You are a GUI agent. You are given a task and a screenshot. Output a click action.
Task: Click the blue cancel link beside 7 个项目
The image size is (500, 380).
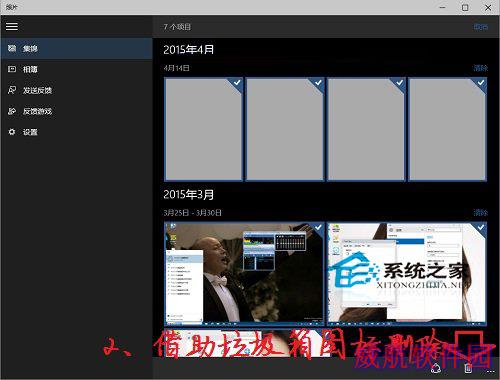tap(481, 27)
